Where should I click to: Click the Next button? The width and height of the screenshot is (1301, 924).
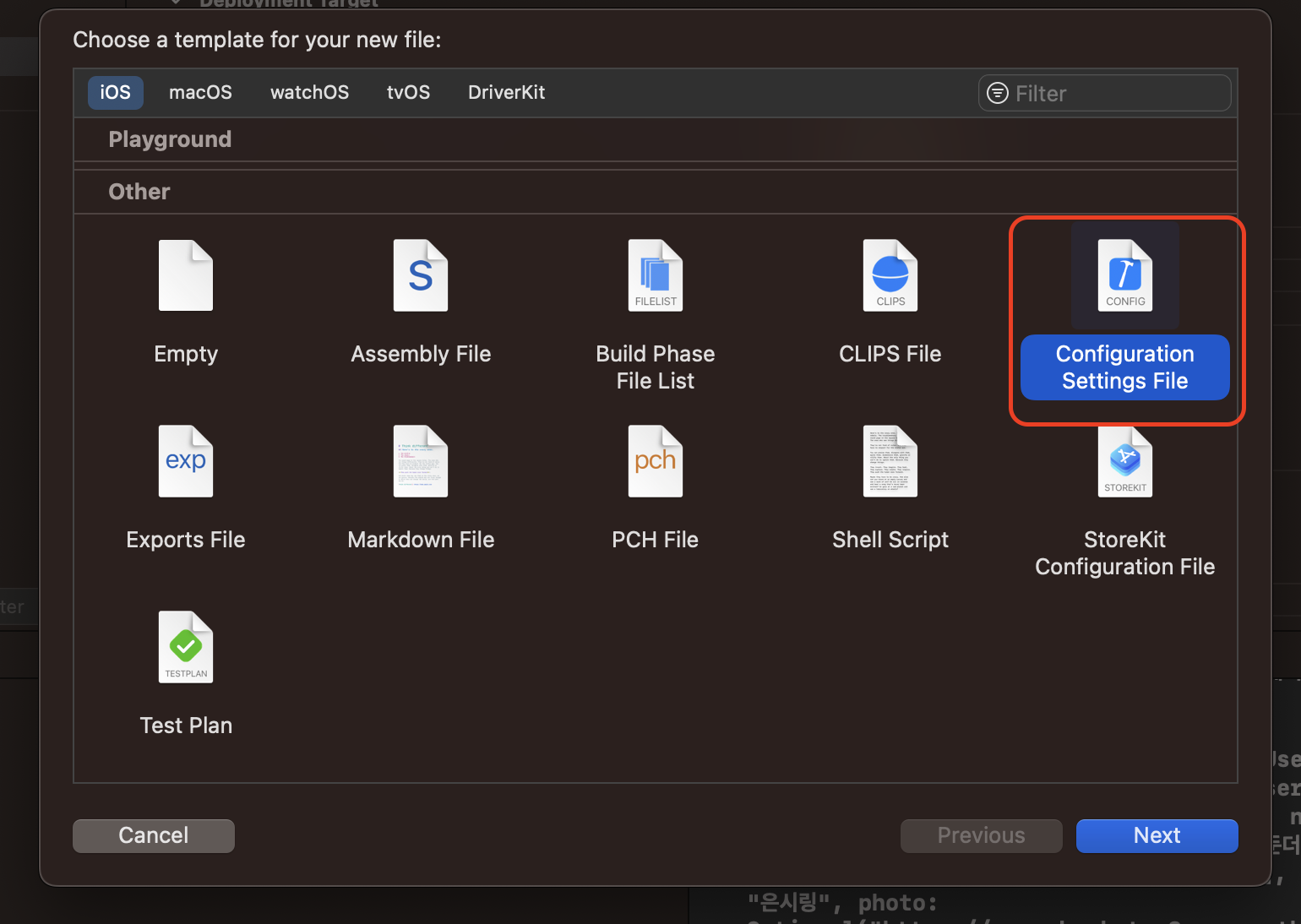(x=1157, y=835)
